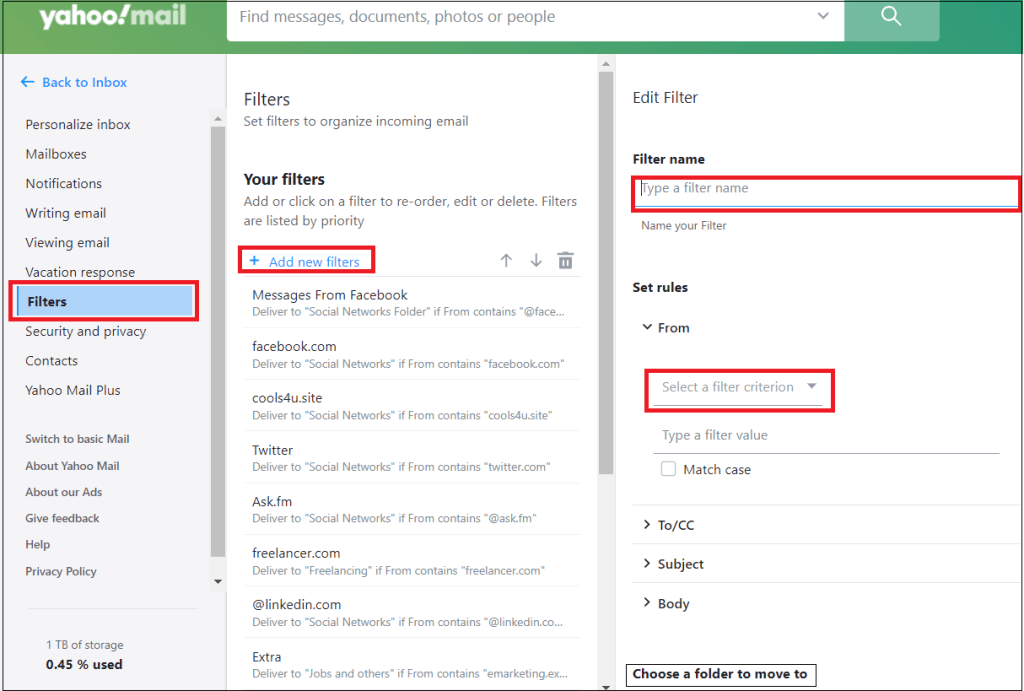Click the trash icon to delete filter

point(565,261)
